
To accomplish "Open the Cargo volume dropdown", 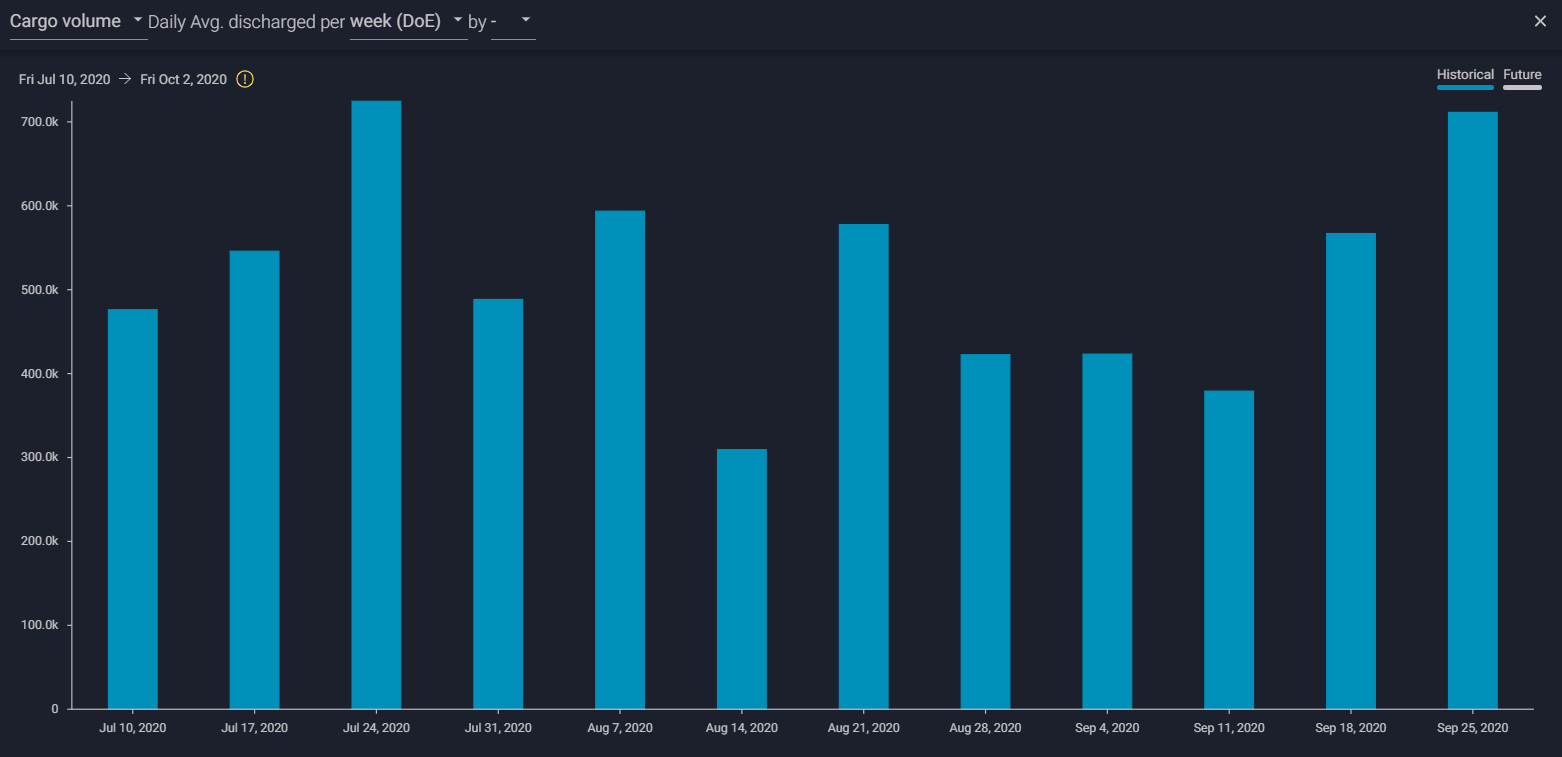I will [x=78, y=21].
